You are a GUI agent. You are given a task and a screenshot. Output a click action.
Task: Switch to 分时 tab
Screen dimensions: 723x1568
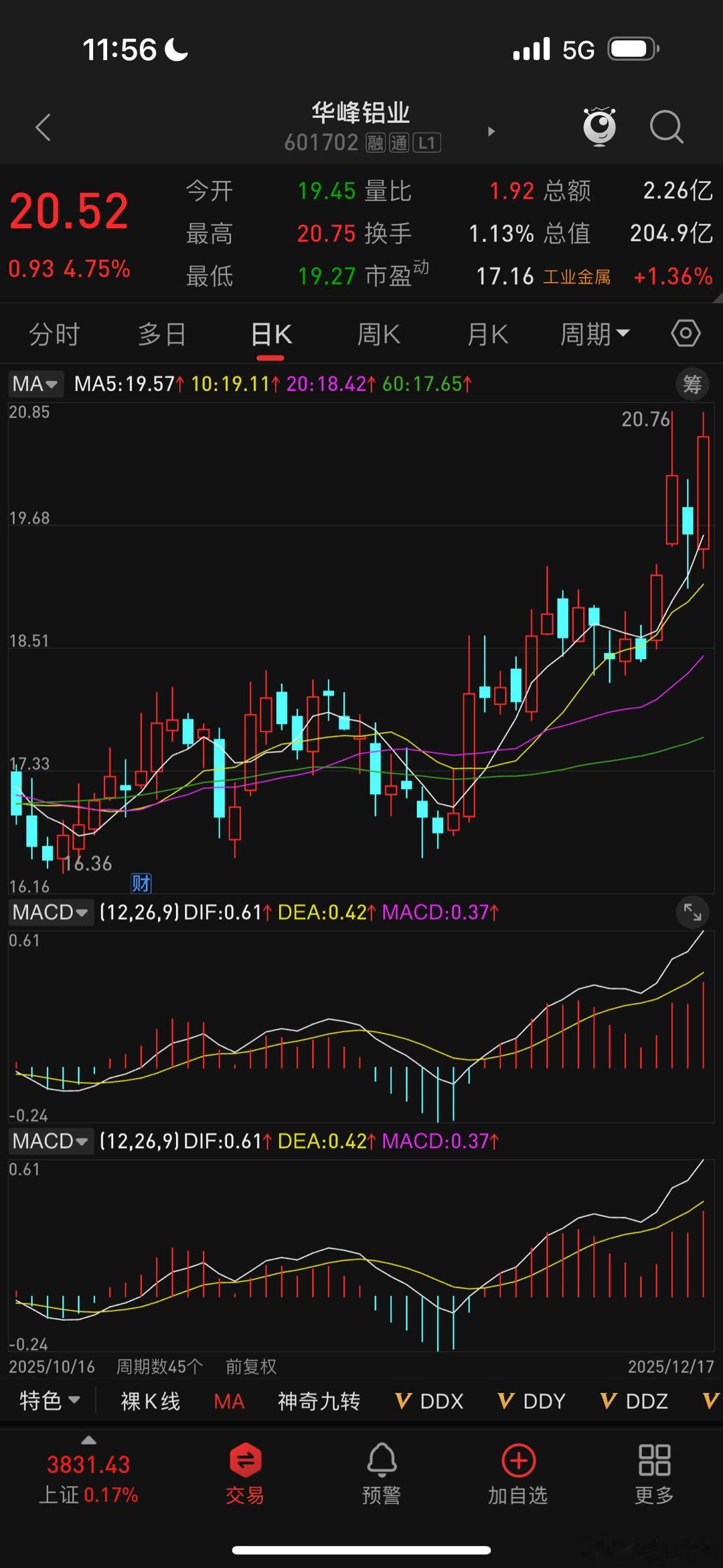pos(54,334)
